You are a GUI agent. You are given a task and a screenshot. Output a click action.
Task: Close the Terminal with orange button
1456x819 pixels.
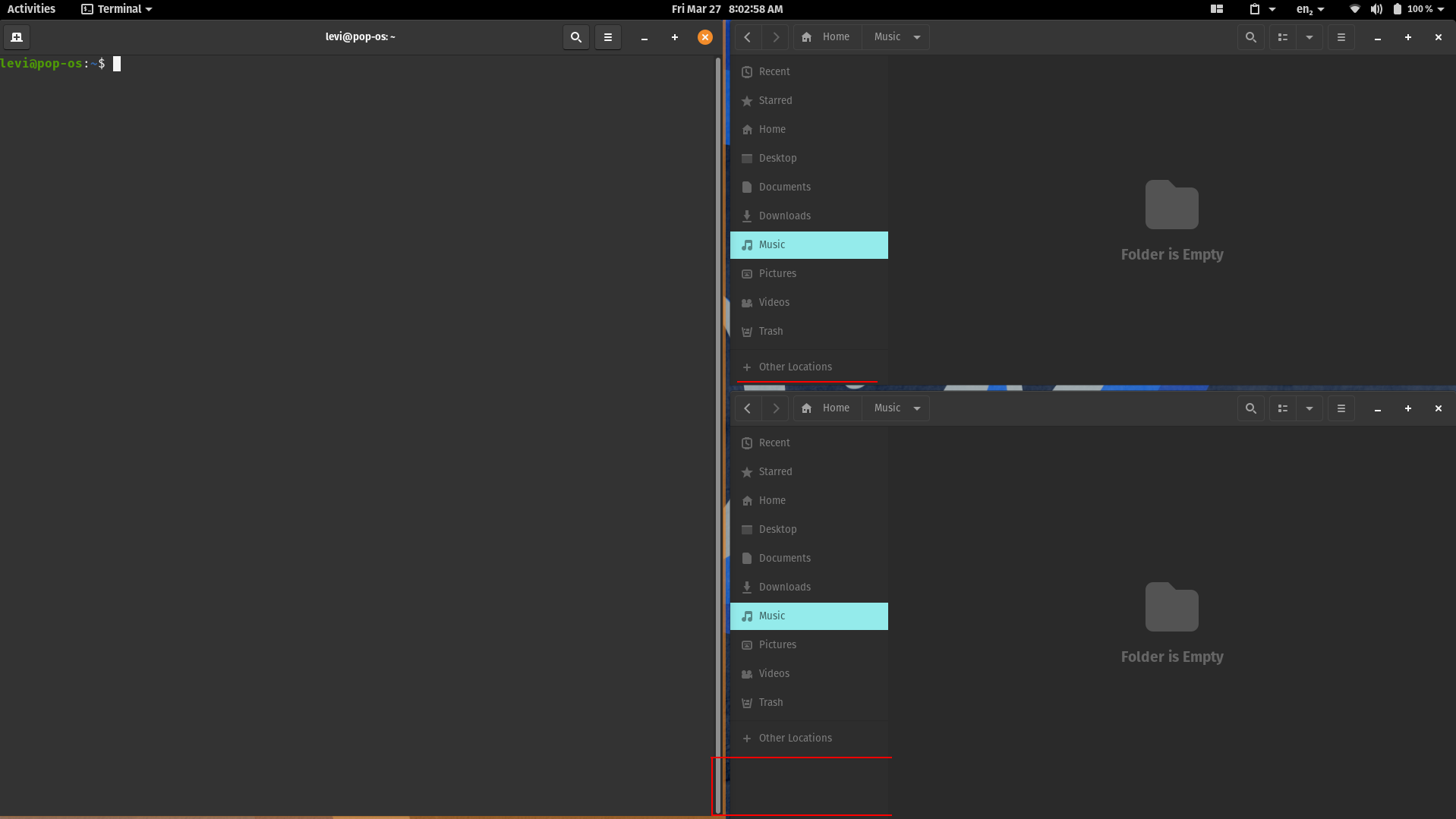[x=705, y=37]
